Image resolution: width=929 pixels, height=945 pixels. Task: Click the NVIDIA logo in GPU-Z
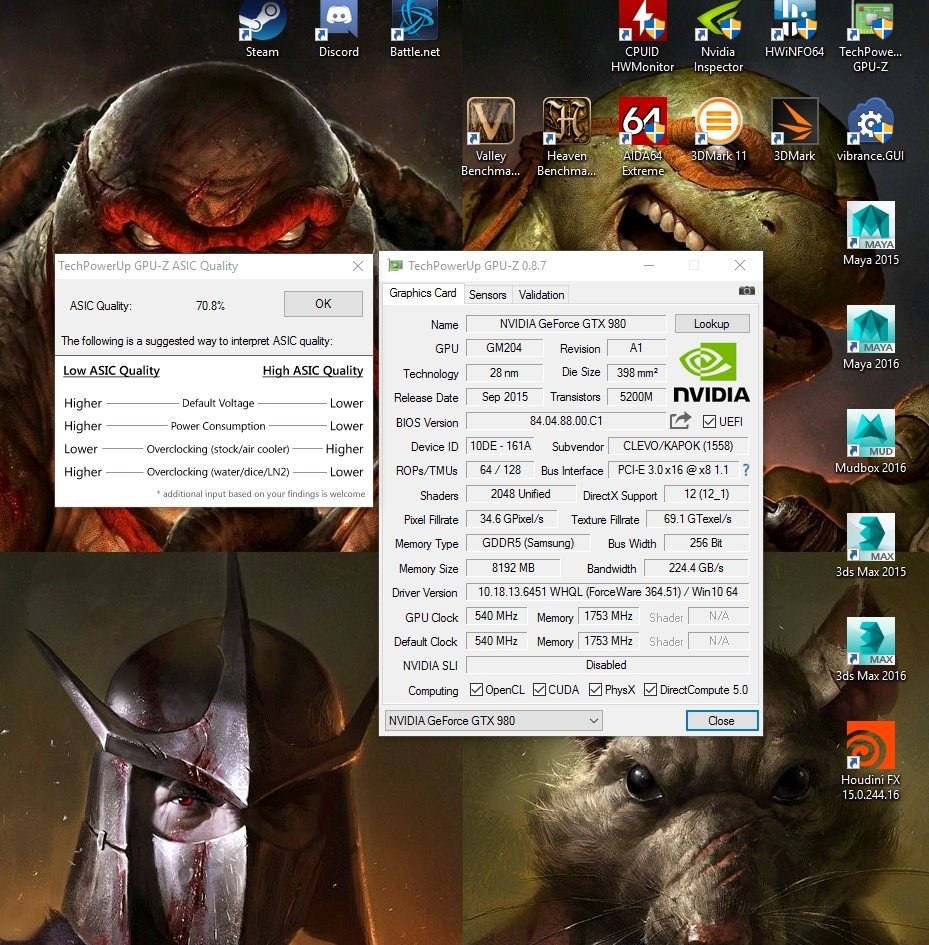(711, 372)
